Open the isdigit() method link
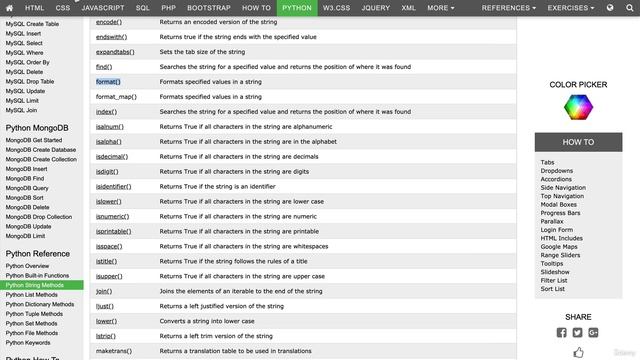640x360 pixels. [107, 172]
